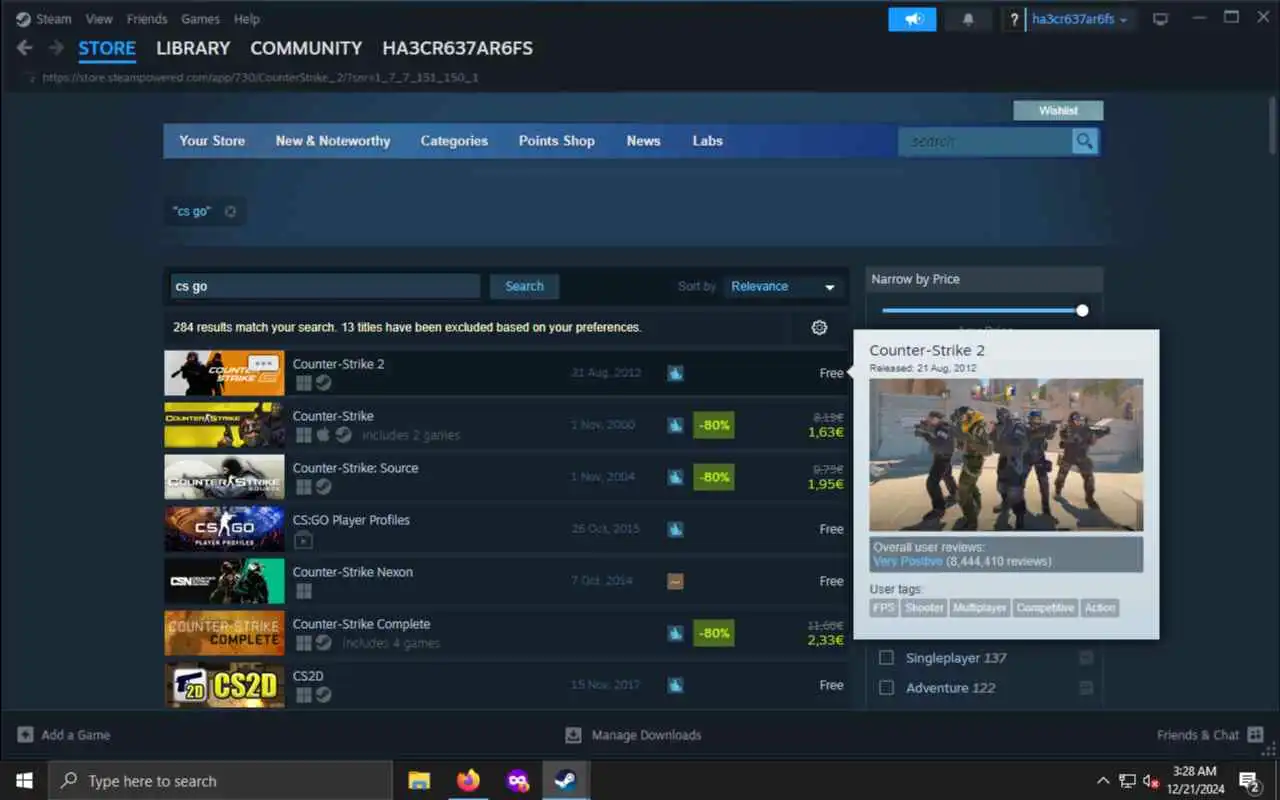
Task: Click the Steam logo in the menu bar
Action: click(23, 19)
